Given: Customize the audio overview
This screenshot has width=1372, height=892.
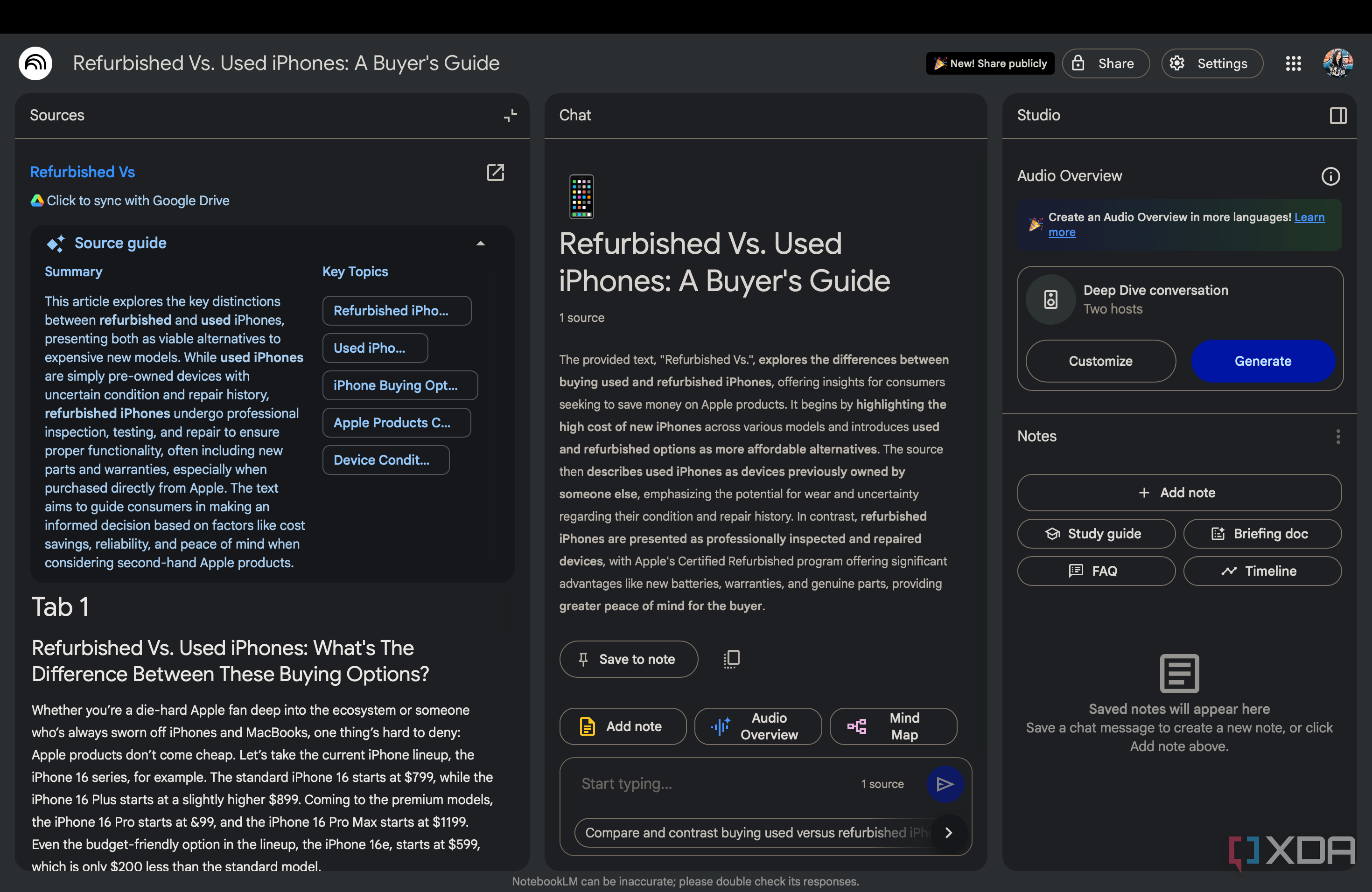Looking at the screenshot, I should point(1100,361).
